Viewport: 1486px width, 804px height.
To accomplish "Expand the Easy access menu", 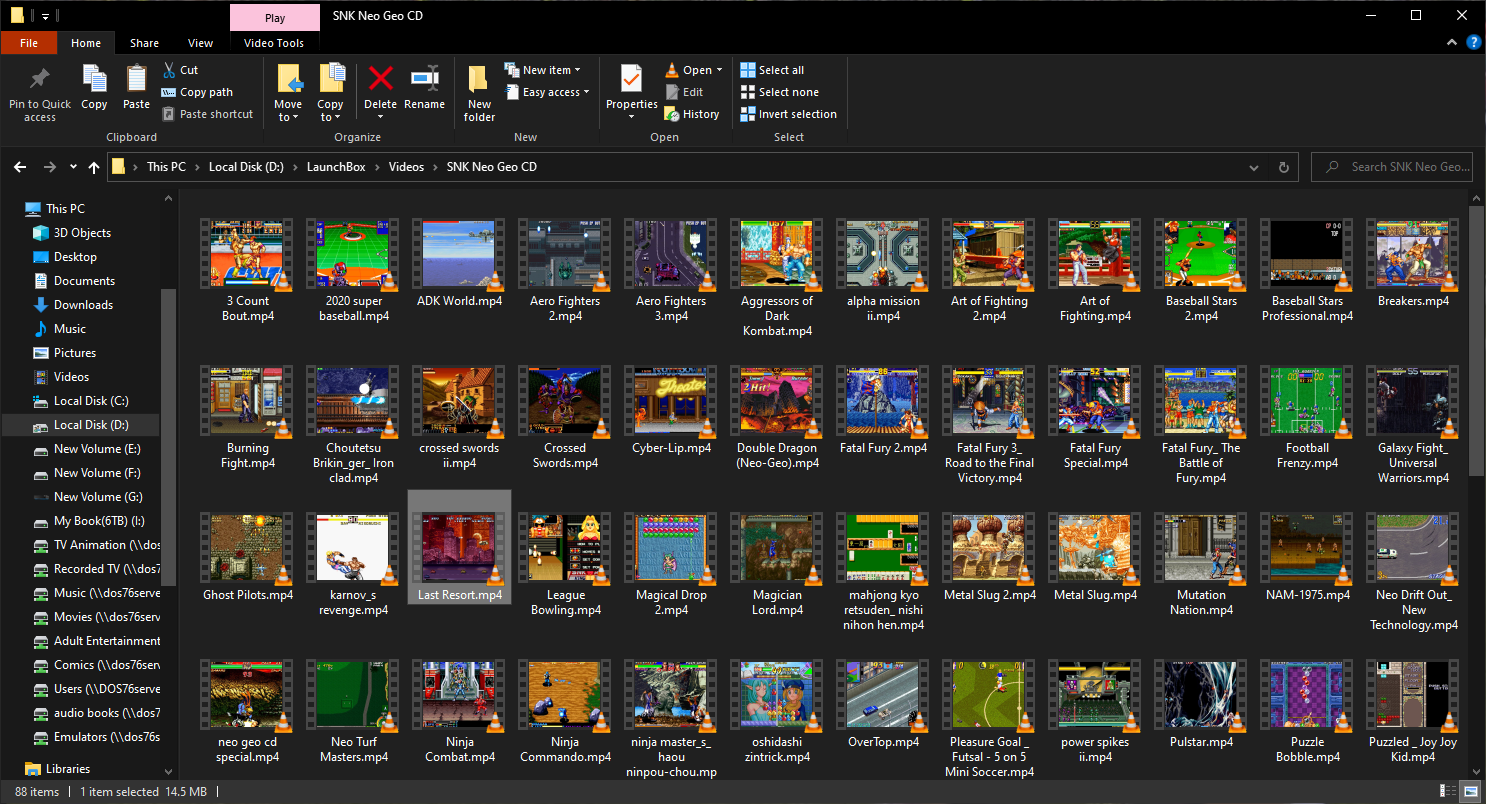I will 547,92.
